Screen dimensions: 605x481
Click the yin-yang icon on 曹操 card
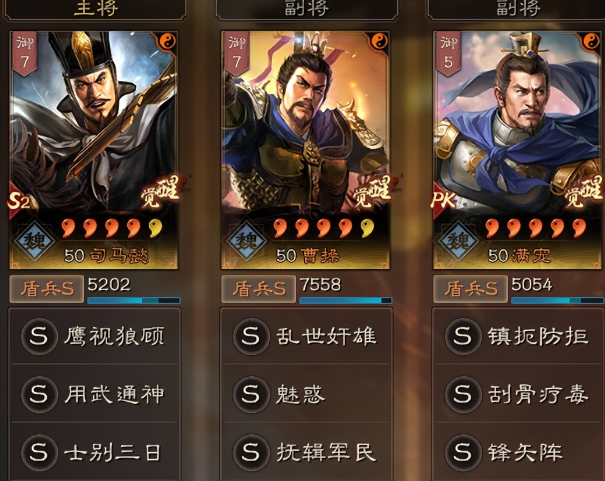(x=380, y=41)
